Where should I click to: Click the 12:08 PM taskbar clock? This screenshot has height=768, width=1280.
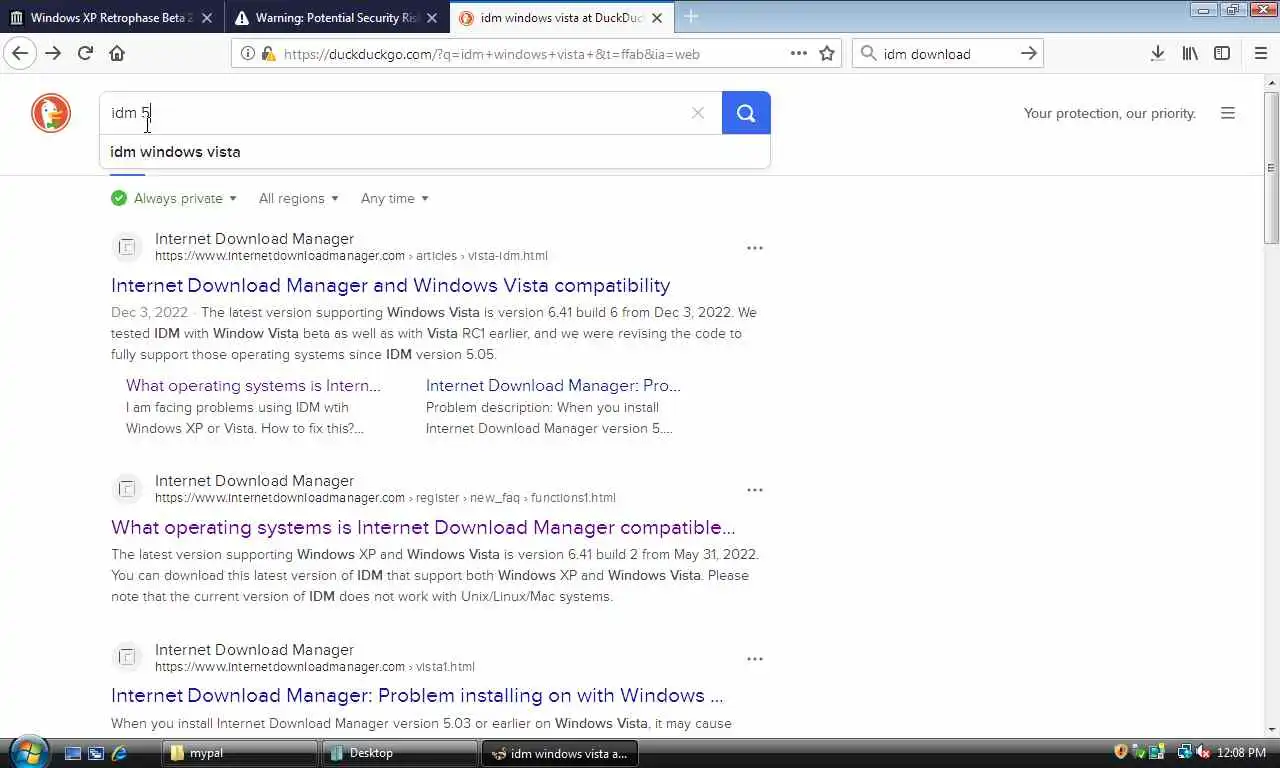pyautogui.click(x=1242, y=753)
